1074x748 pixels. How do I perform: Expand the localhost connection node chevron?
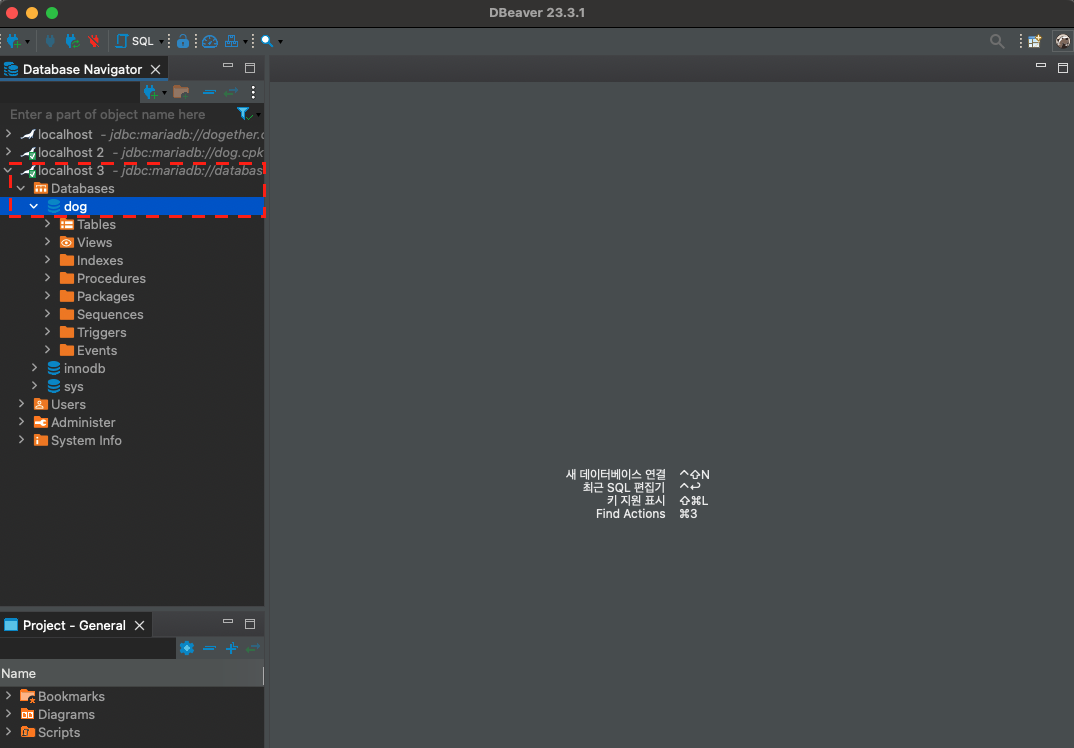click(x=8, y=134)
